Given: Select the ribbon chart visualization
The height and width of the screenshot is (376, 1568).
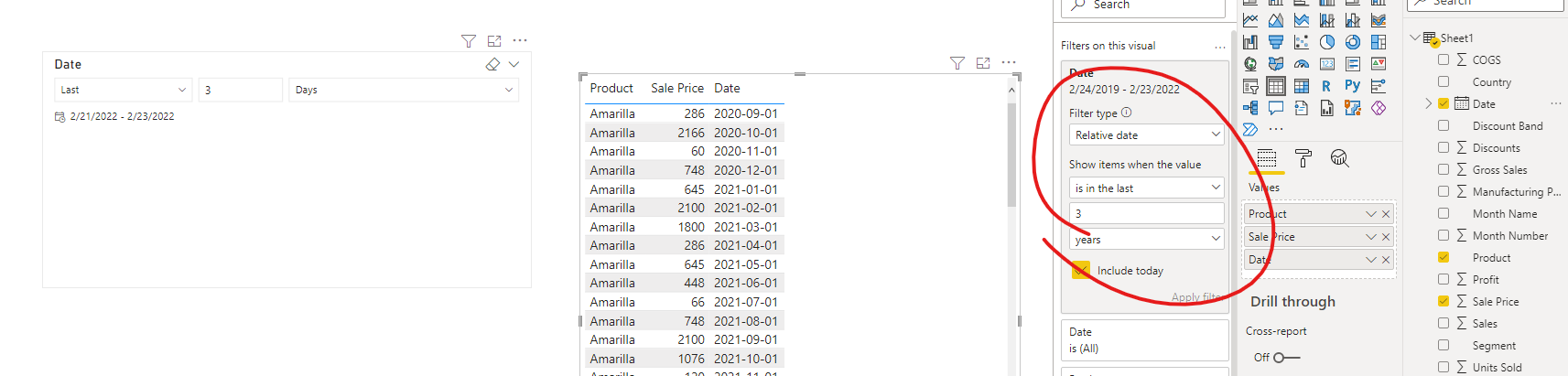Looking at the screenshot, I should coord(1379,20).
